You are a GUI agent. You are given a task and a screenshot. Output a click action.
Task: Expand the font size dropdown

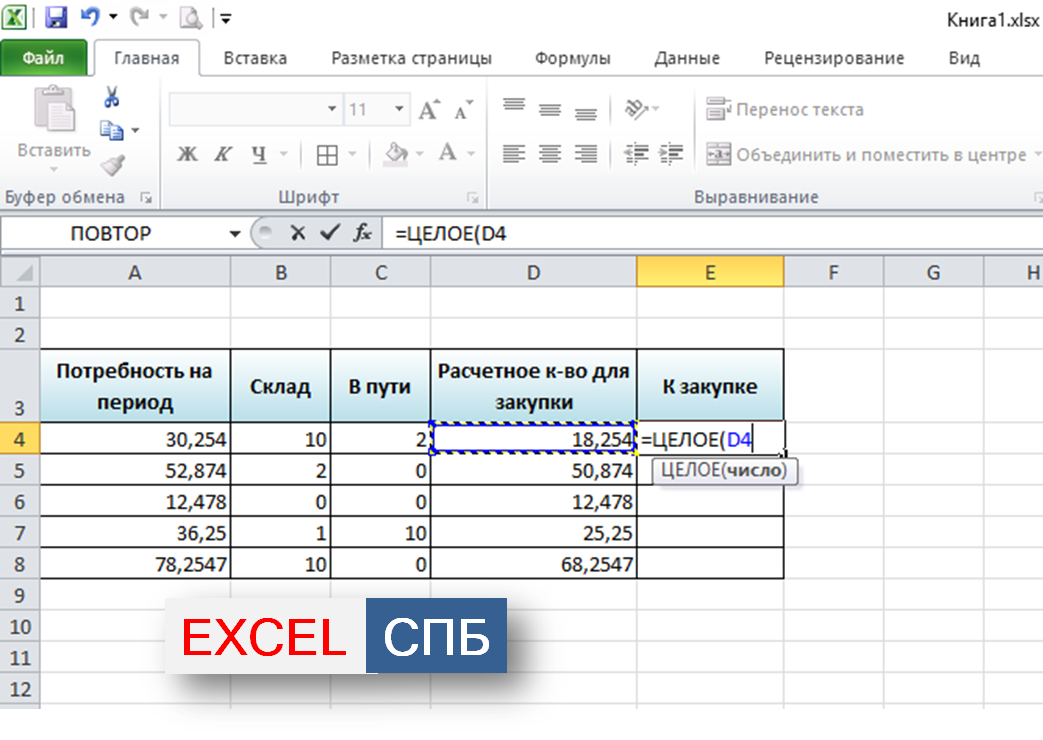(x=399, y=109)
